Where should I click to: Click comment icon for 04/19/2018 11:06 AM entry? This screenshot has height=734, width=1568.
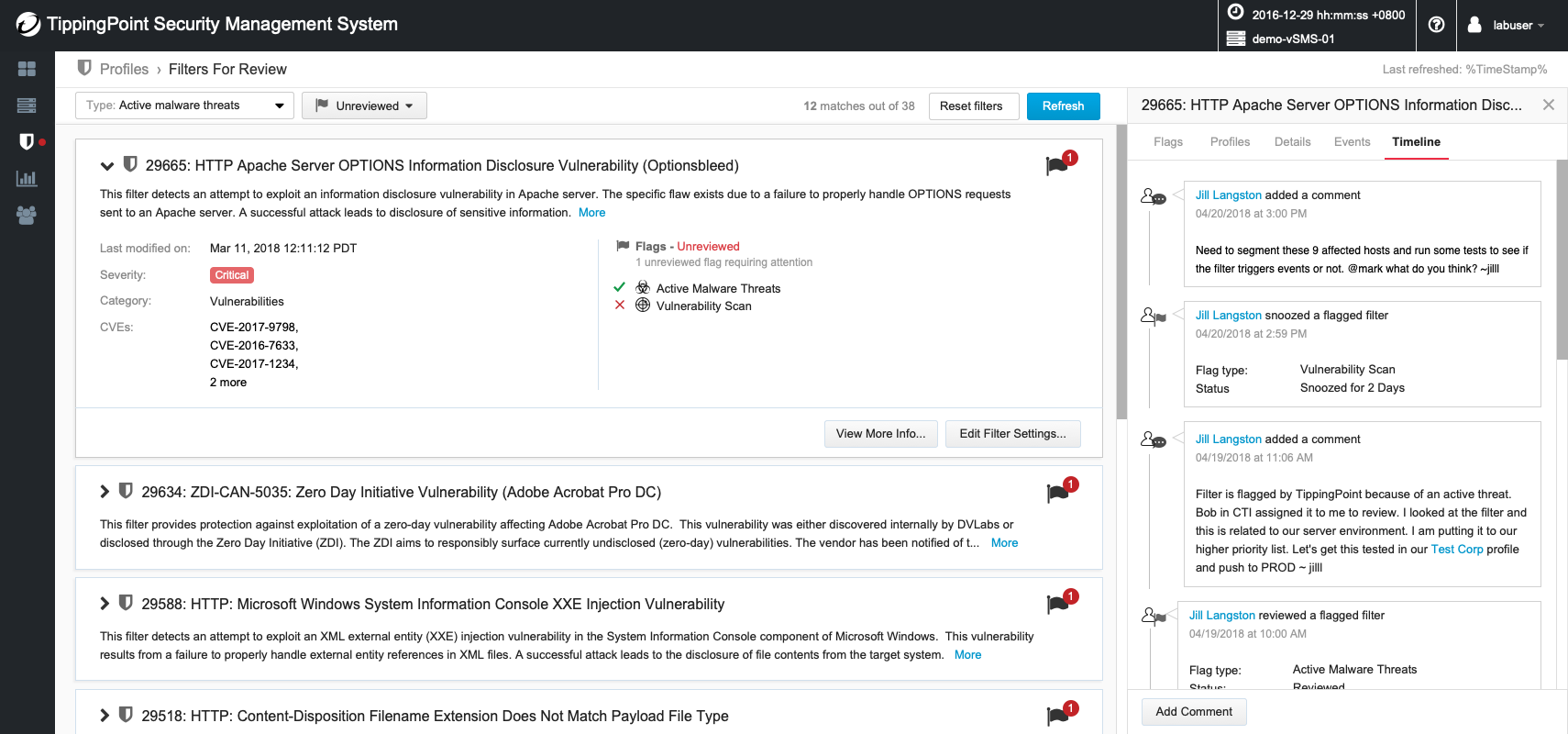(x=1153, y=440)
